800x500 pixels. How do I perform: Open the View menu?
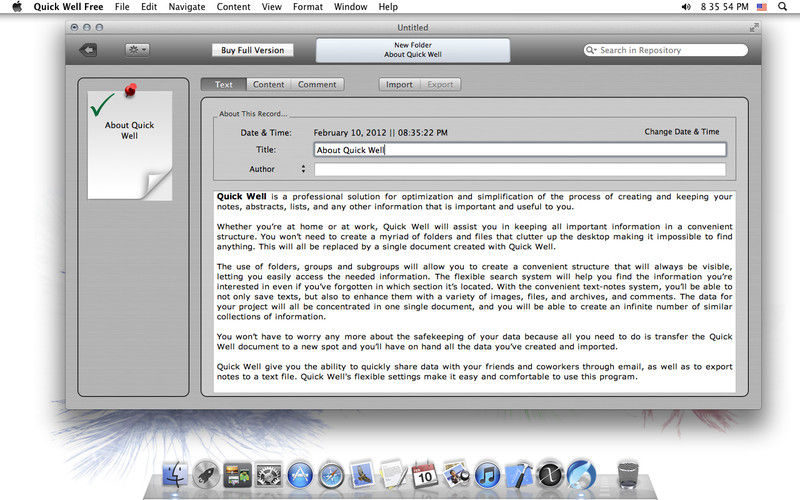[x=271, y=7]
